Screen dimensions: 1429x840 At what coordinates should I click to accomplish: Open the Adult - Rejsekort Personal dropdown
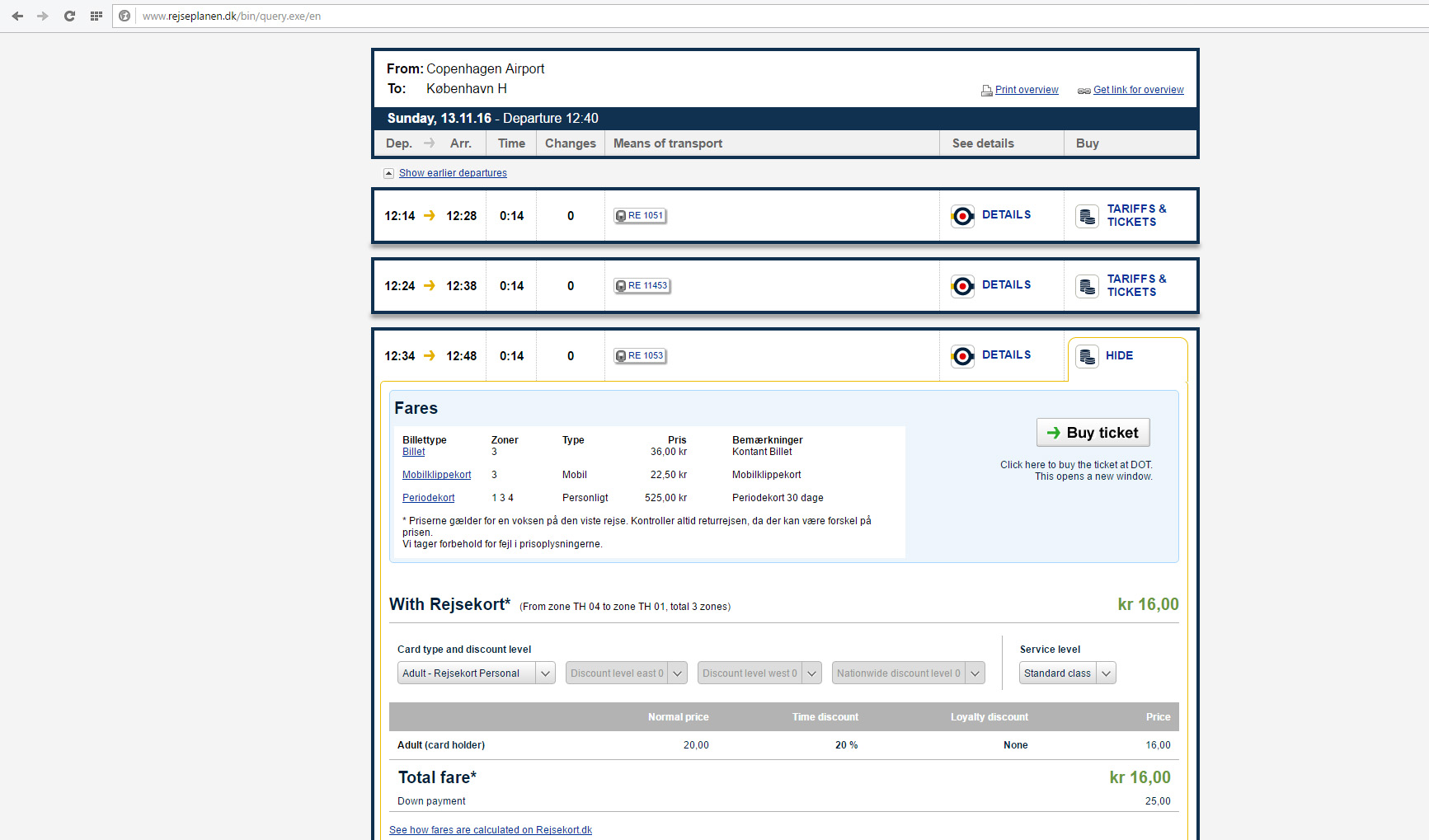(x=476, y=673)
